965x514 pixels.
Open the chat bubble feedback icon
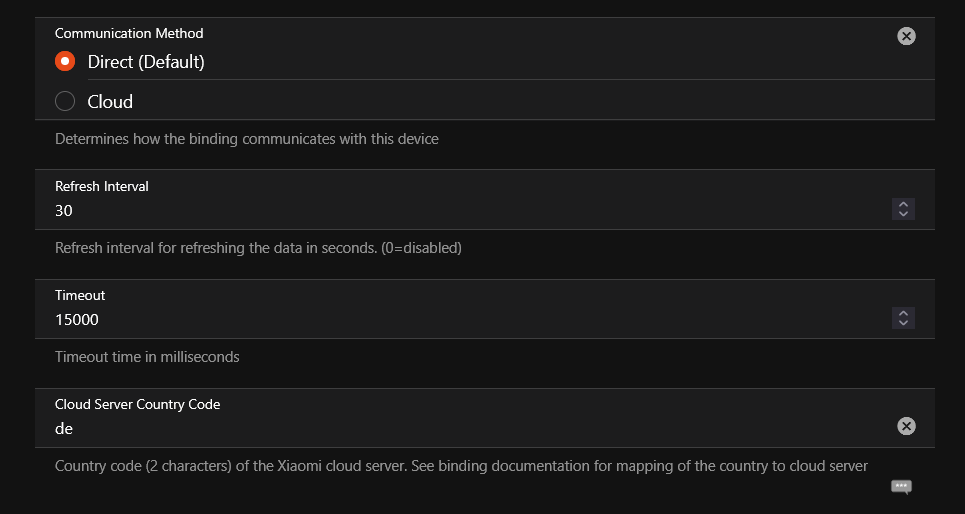[x=901, y=487]
